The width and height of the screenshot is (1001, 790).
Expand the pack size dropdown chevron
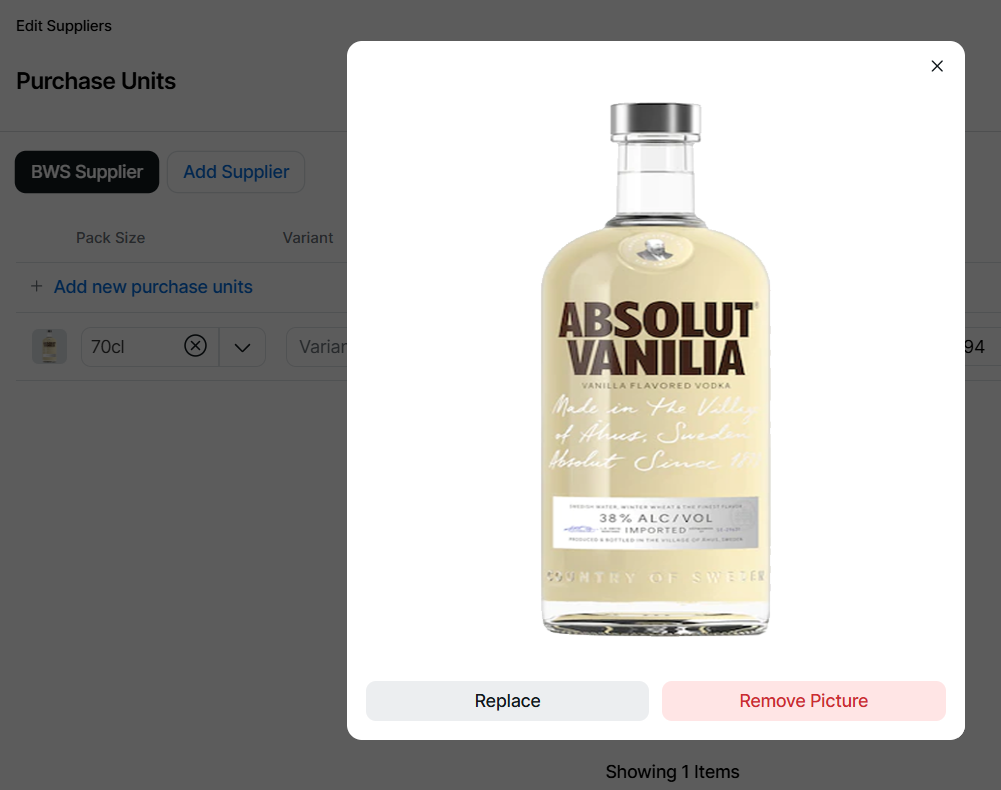pos(242,347)
